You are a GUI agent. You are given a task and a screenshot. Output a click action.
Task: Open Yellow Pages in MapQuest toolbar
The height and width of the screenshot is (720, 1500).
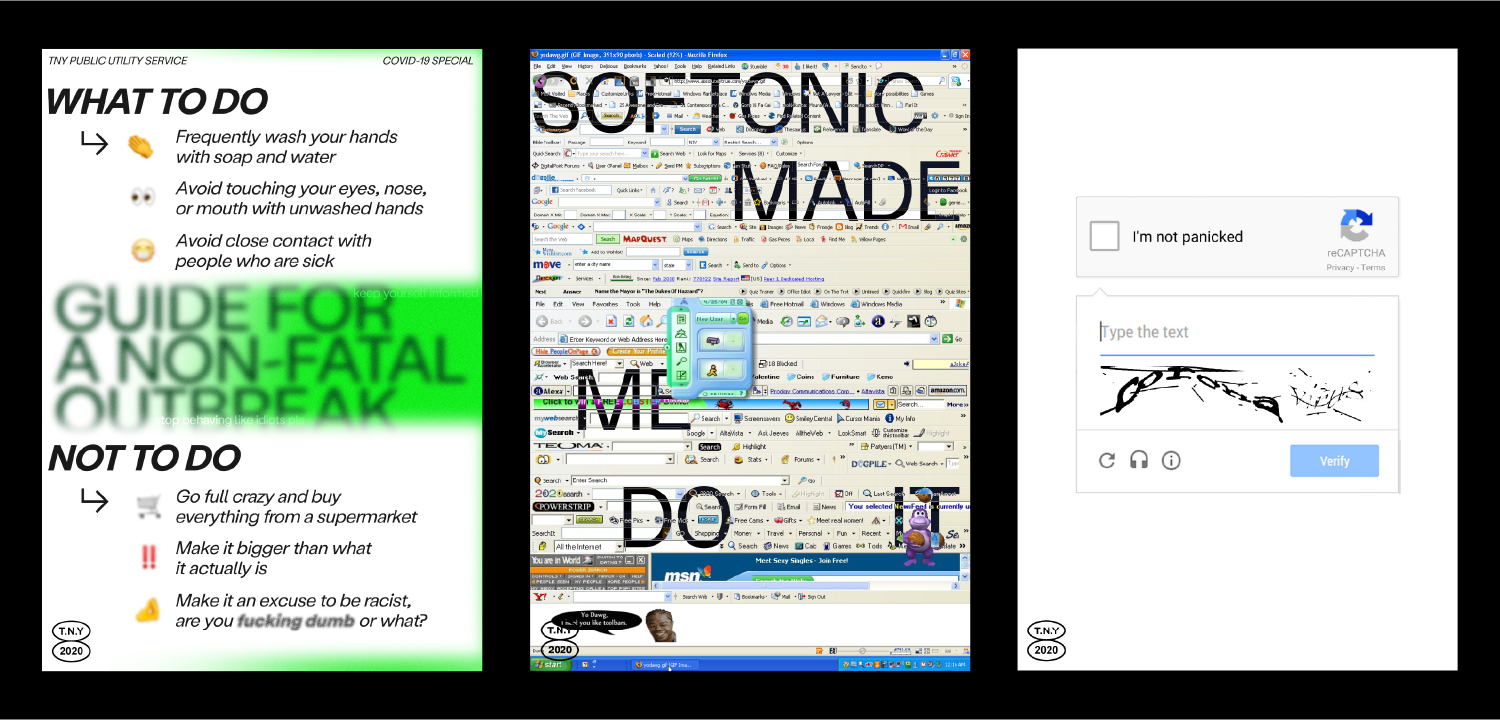(869, 239)
